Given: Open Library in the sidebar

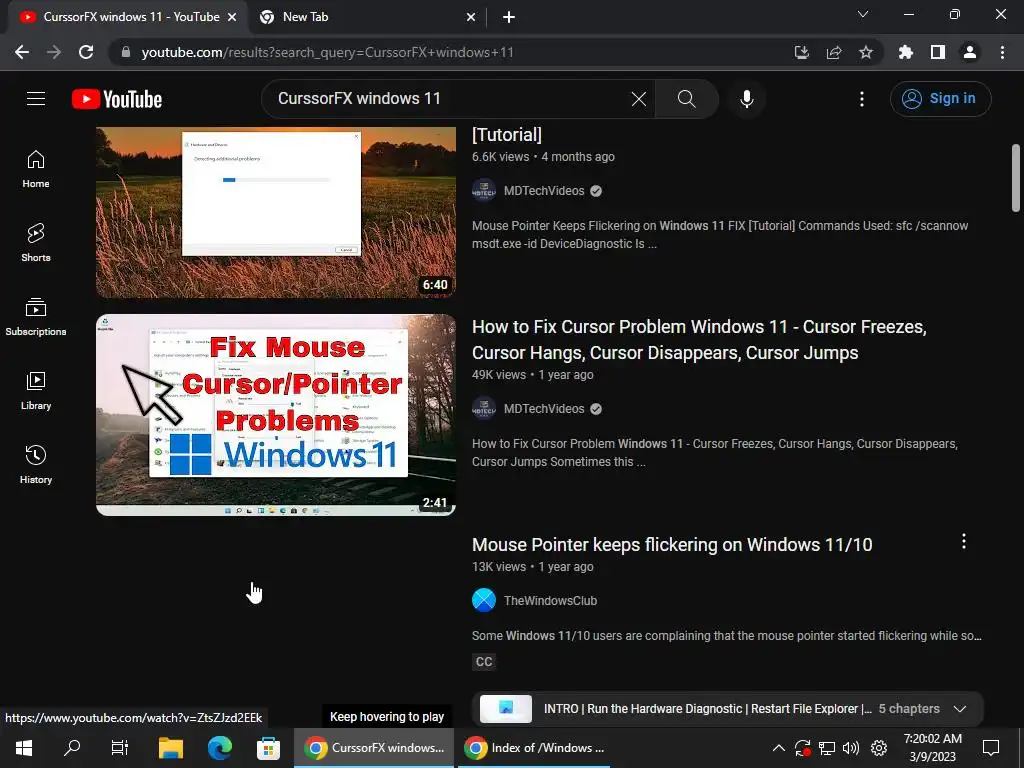Looking at the screenshot, I should 36,391.
